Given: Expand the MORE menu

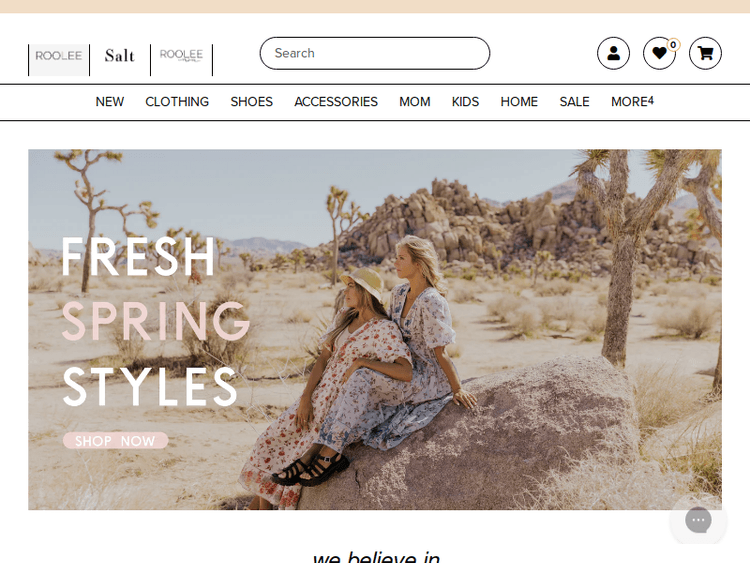Looking at the screenshot, I should [632, 102].
